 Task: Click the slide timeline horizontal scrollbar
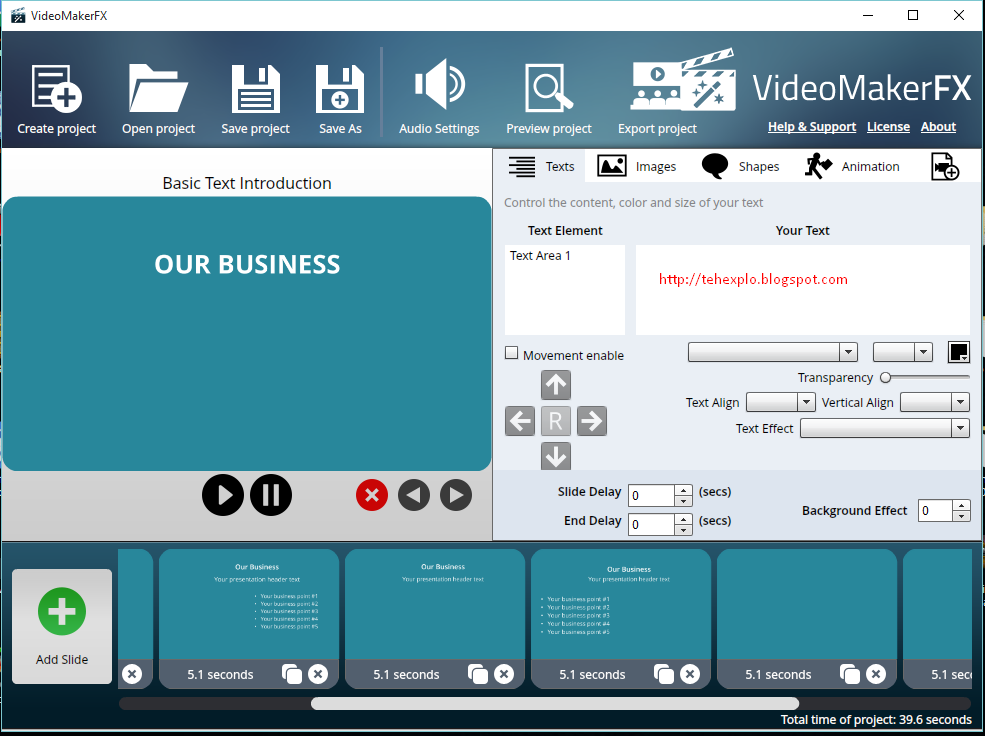pos(555,703)
